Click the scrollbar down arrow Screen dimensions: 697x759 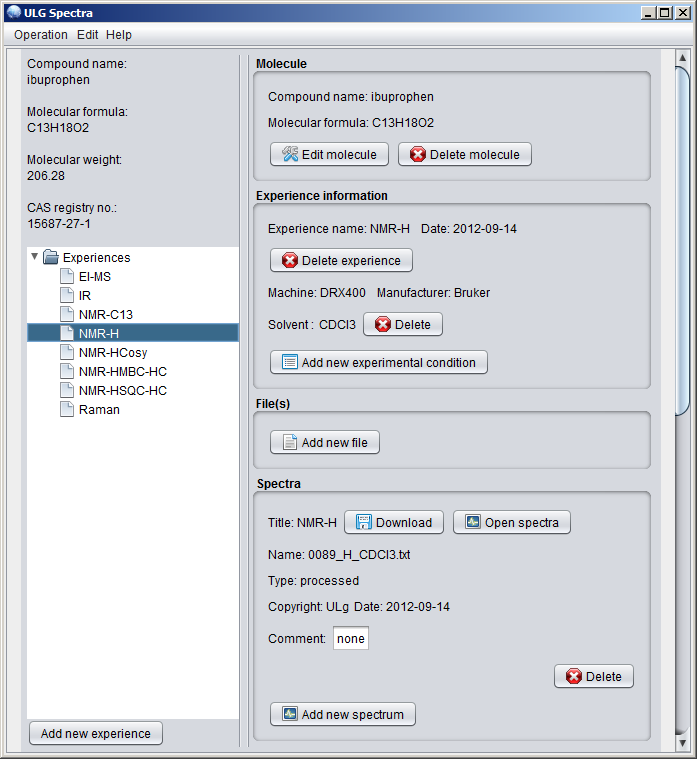coord(682,742)
